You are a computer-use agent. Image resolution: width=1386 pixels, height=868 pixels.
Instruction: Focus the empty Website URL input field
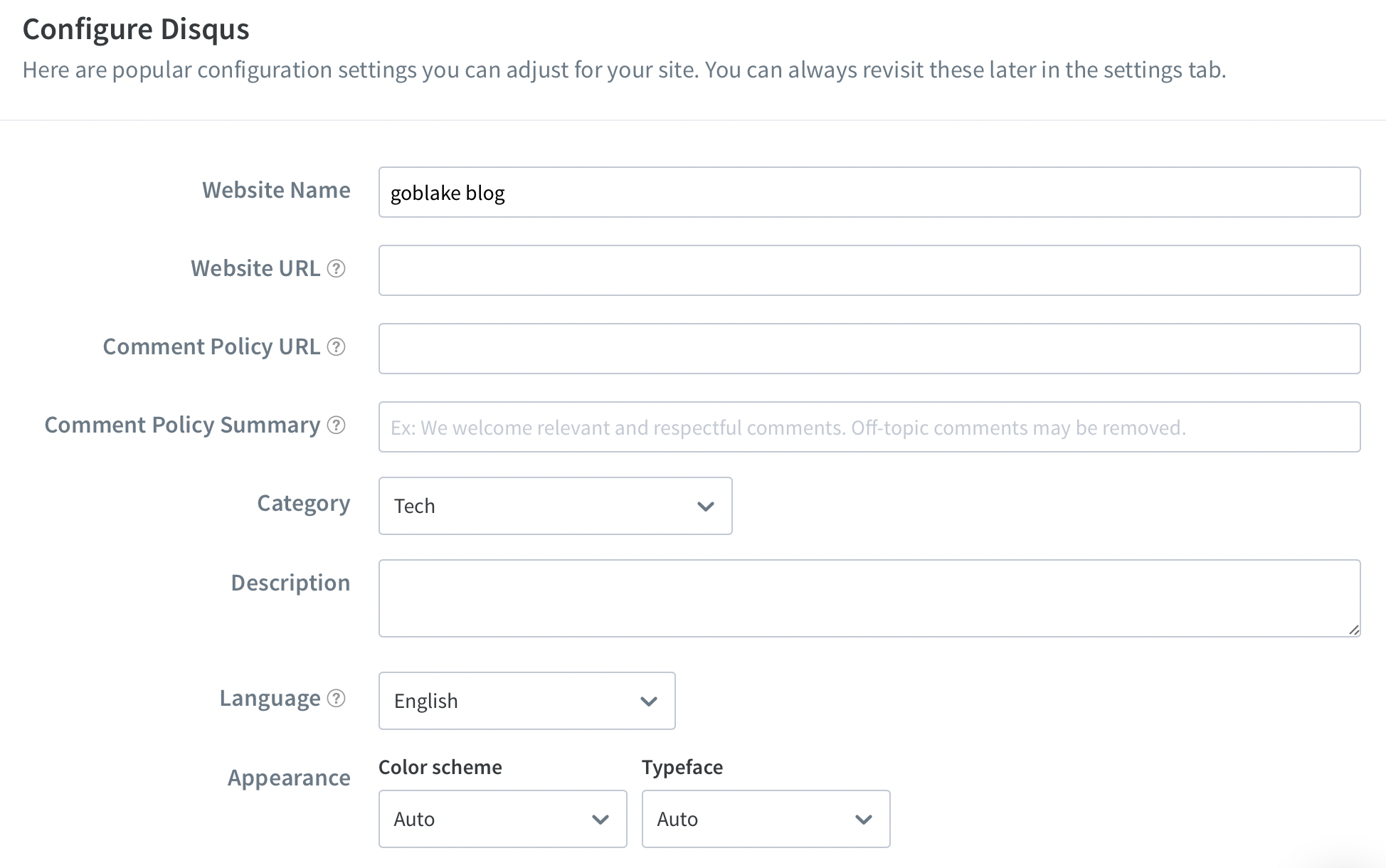coord(869,270)
